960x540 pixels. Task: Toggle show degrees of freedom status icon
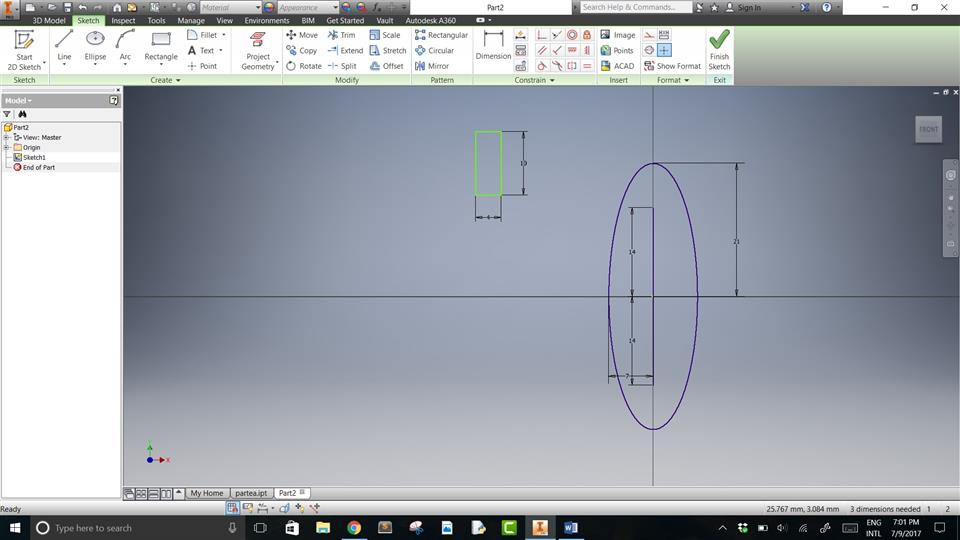(x=299, y=508)
